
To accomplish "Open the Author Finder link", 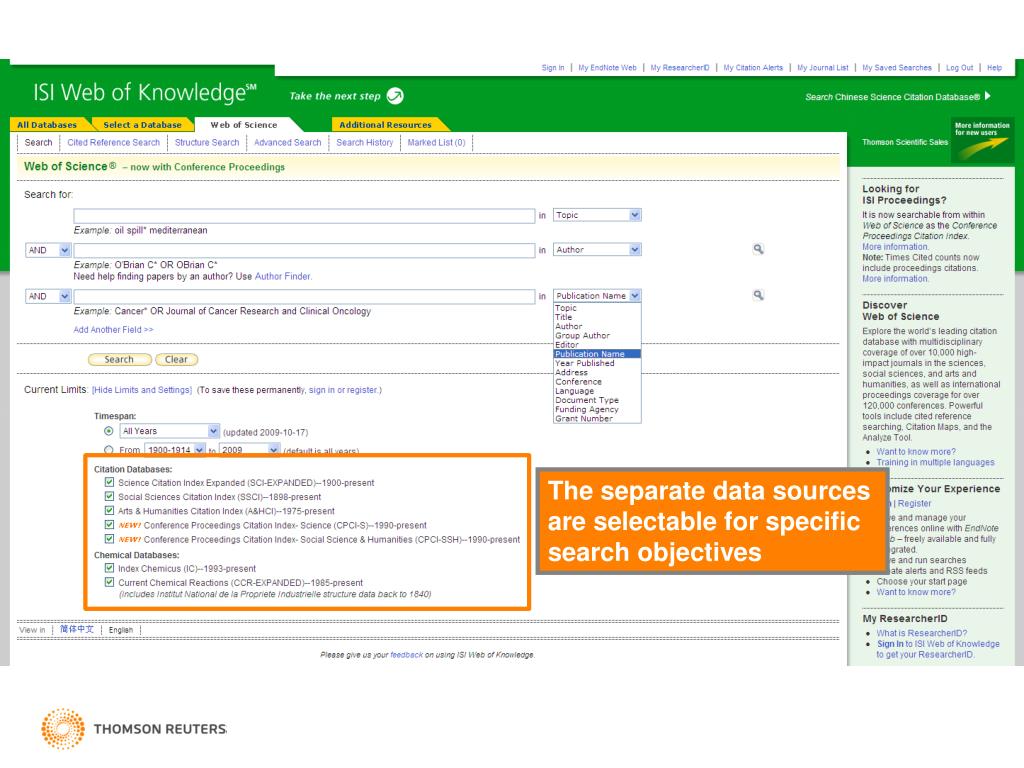I will 282,276.
